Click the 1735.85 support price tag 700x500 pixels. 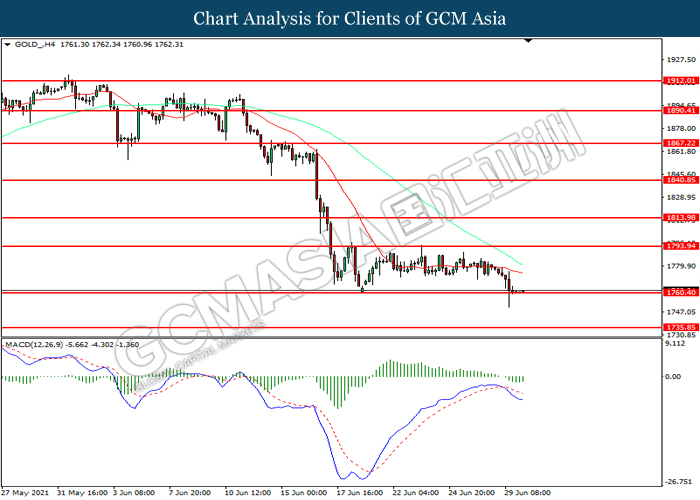point(678,327)
